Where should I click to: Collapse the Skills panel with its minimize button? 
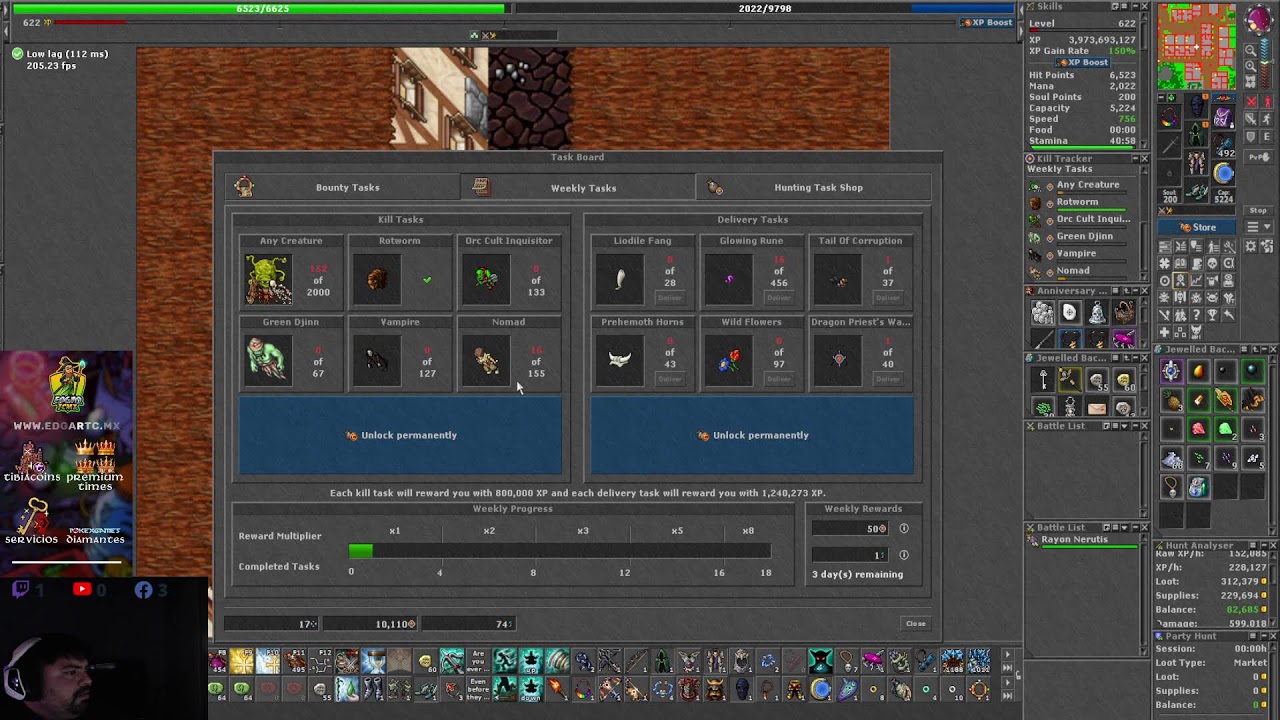point(1135,6)
